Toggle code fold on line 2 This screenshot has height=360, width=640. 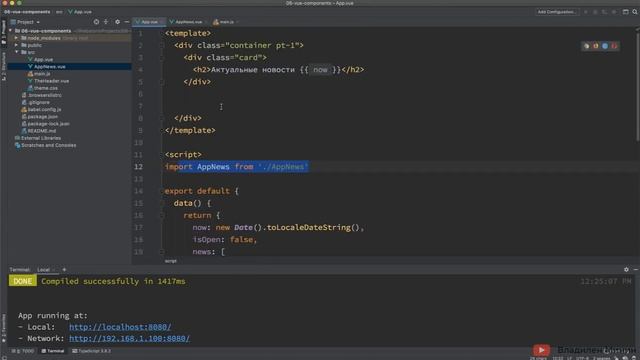162,45
